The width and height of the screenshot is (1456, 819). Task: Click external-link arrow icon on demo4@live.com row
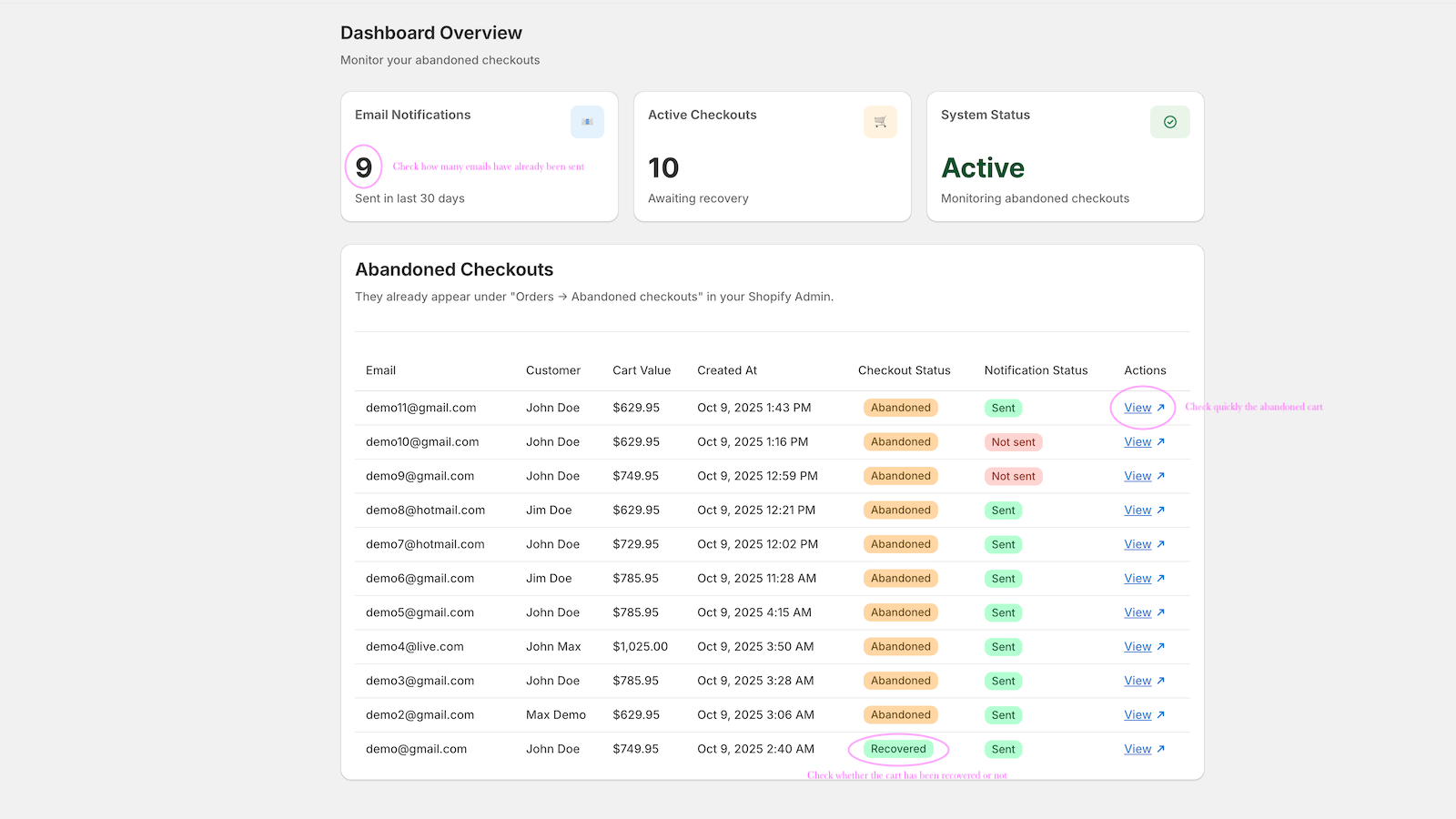click(x=1160, y=647)
